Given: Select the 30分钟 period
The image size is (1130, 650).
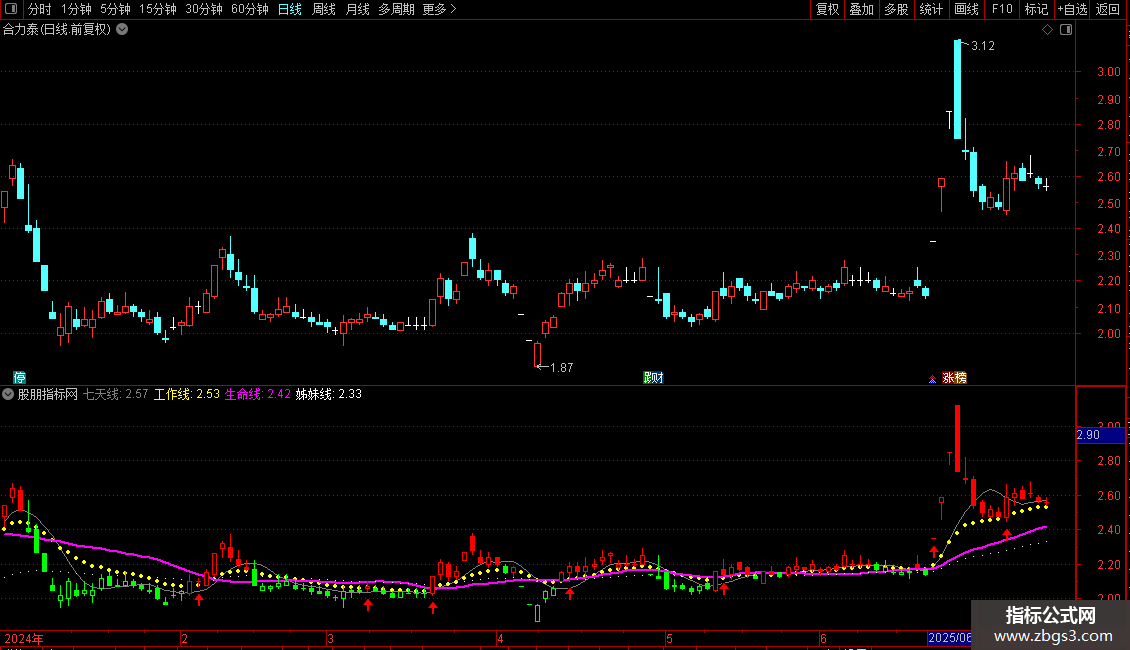Looking at the screenshot, I should 204,9.
